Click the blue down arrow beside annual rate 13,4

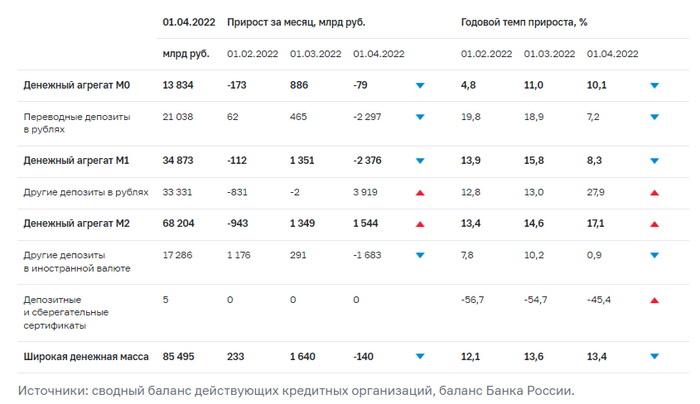click(654, 356)
